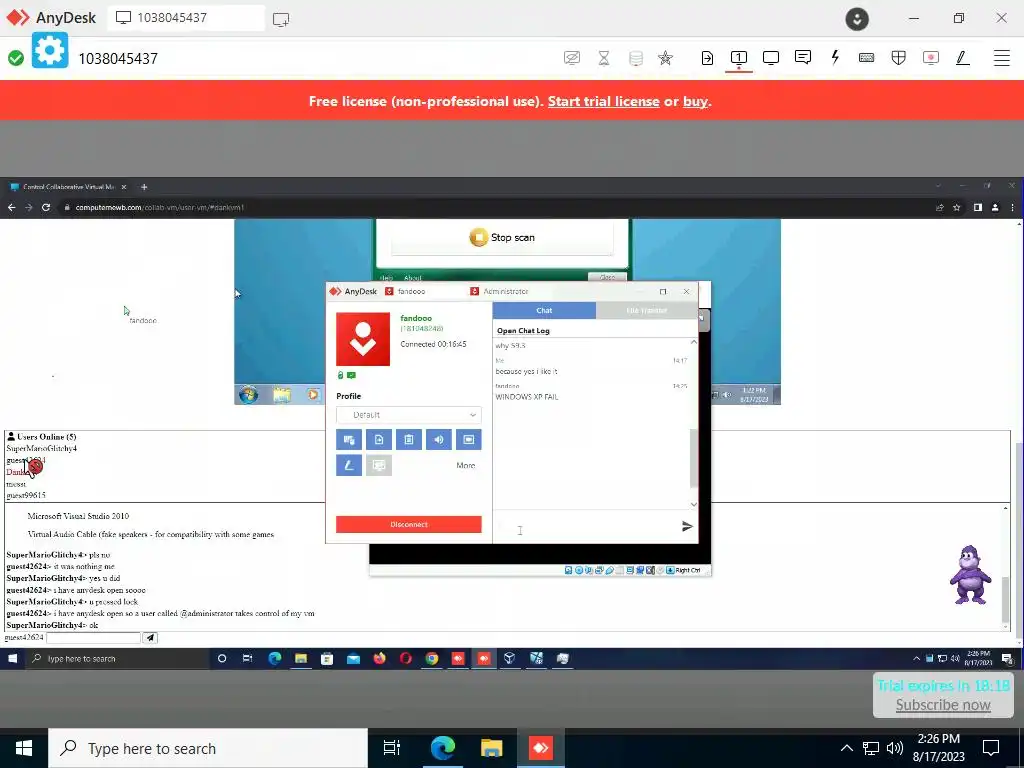This screenshot has height=768, width=1024.
Task: Click the chat scrollbar up arrow
Action: coord(694,342)
